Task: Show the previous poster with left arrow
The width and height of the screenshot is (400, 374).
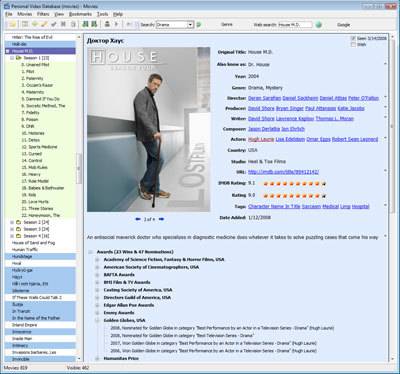Action: point(138,219)
